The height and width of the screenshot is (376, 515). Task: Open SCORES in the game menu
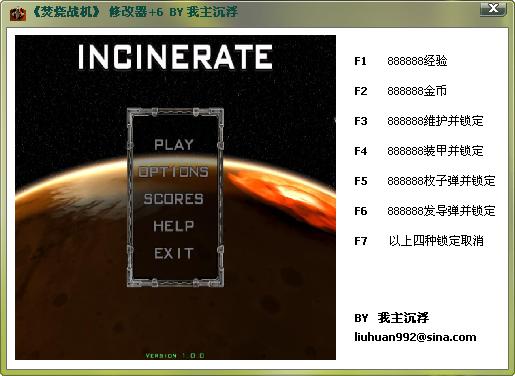click(x=174, y=199)
